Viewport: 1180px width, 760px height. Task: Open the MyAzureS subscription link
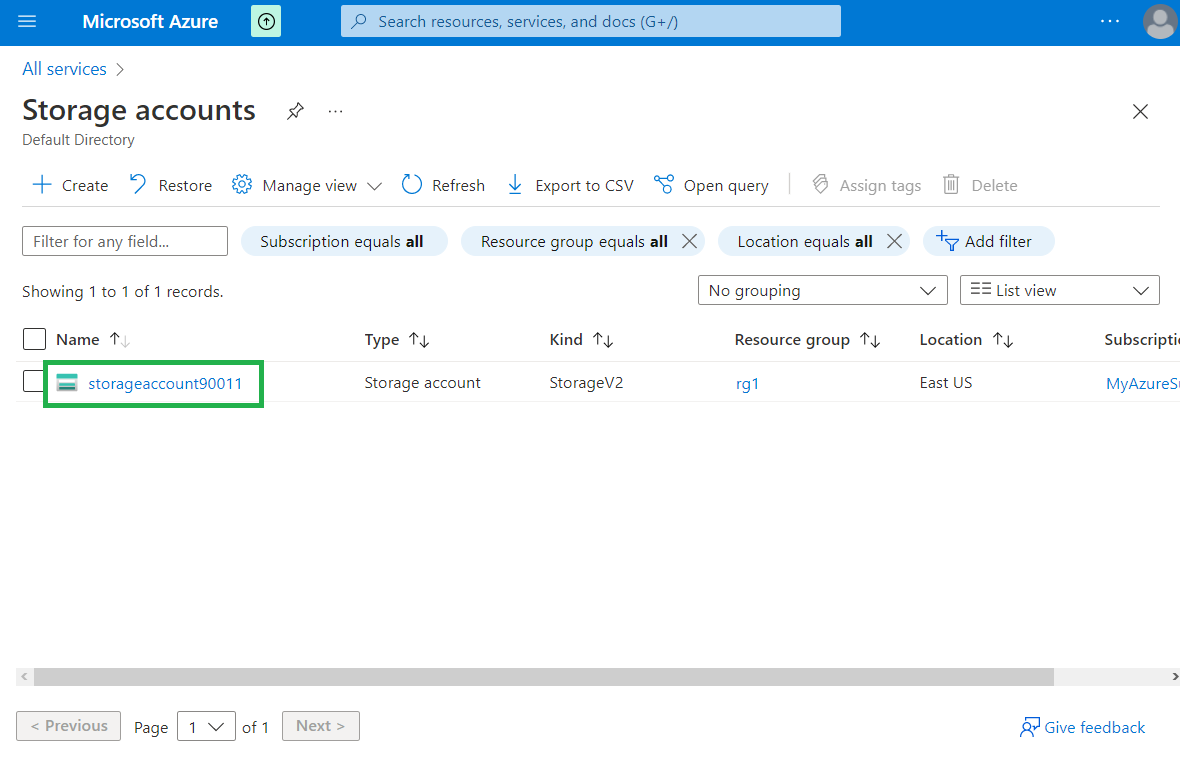1142,384
